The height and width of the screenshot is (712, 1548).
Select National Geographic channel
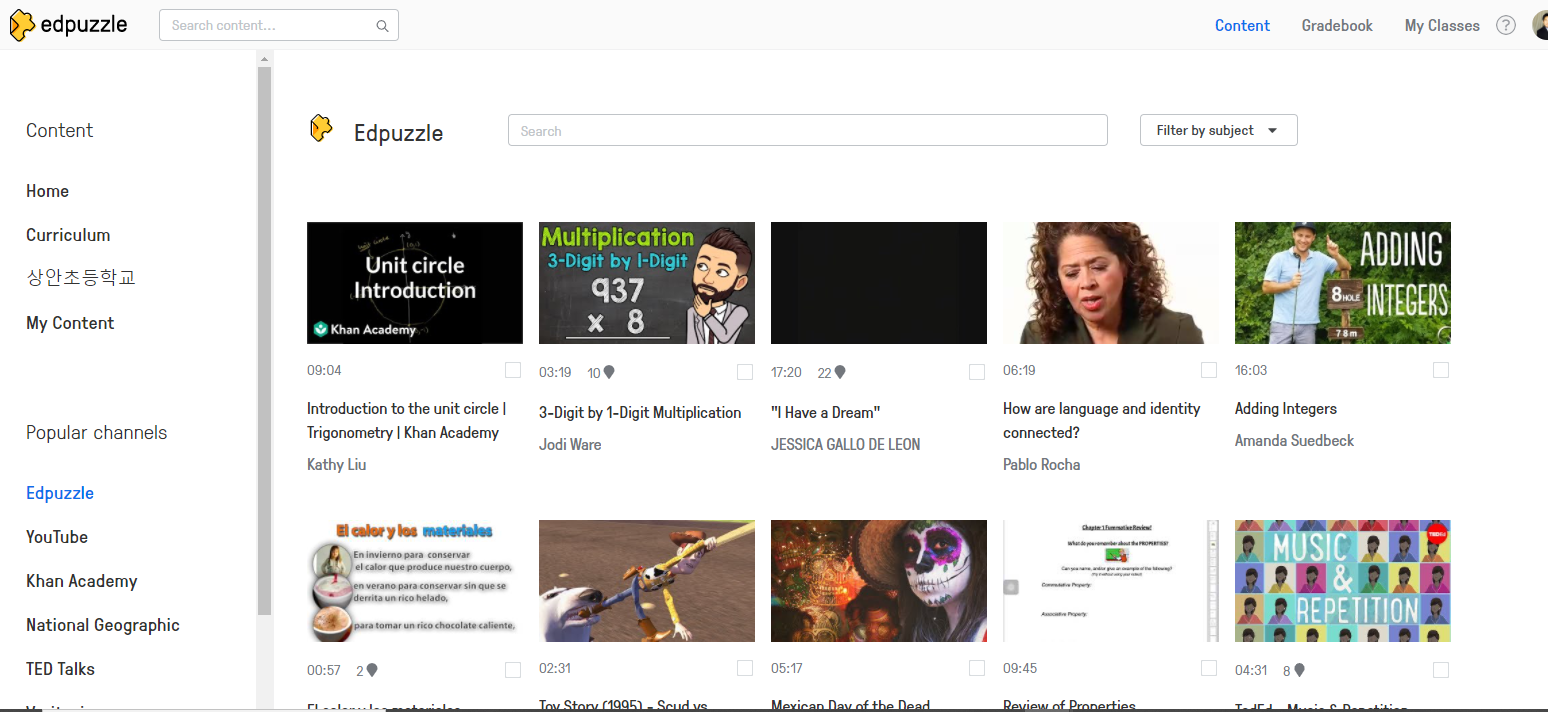[x=103, y=625]
